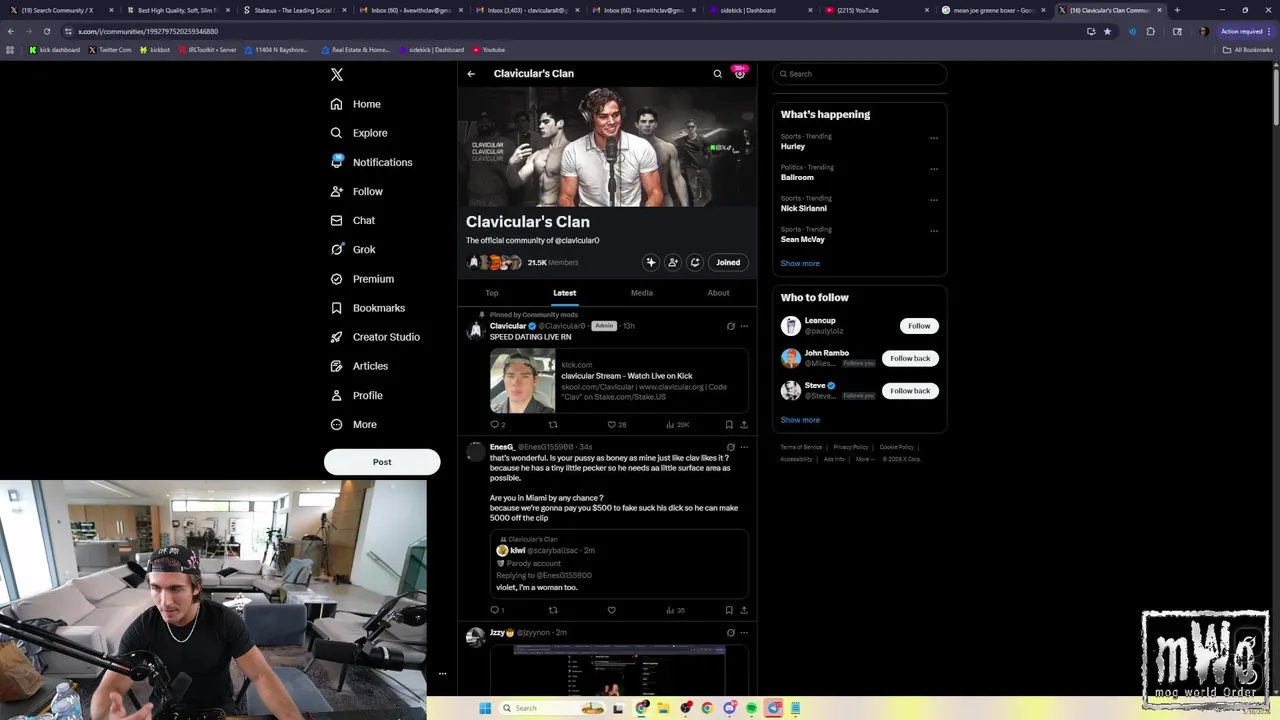Open Grok from the sidebar
The width and height of the screenshot is (1280, 720).
[353, 249]
